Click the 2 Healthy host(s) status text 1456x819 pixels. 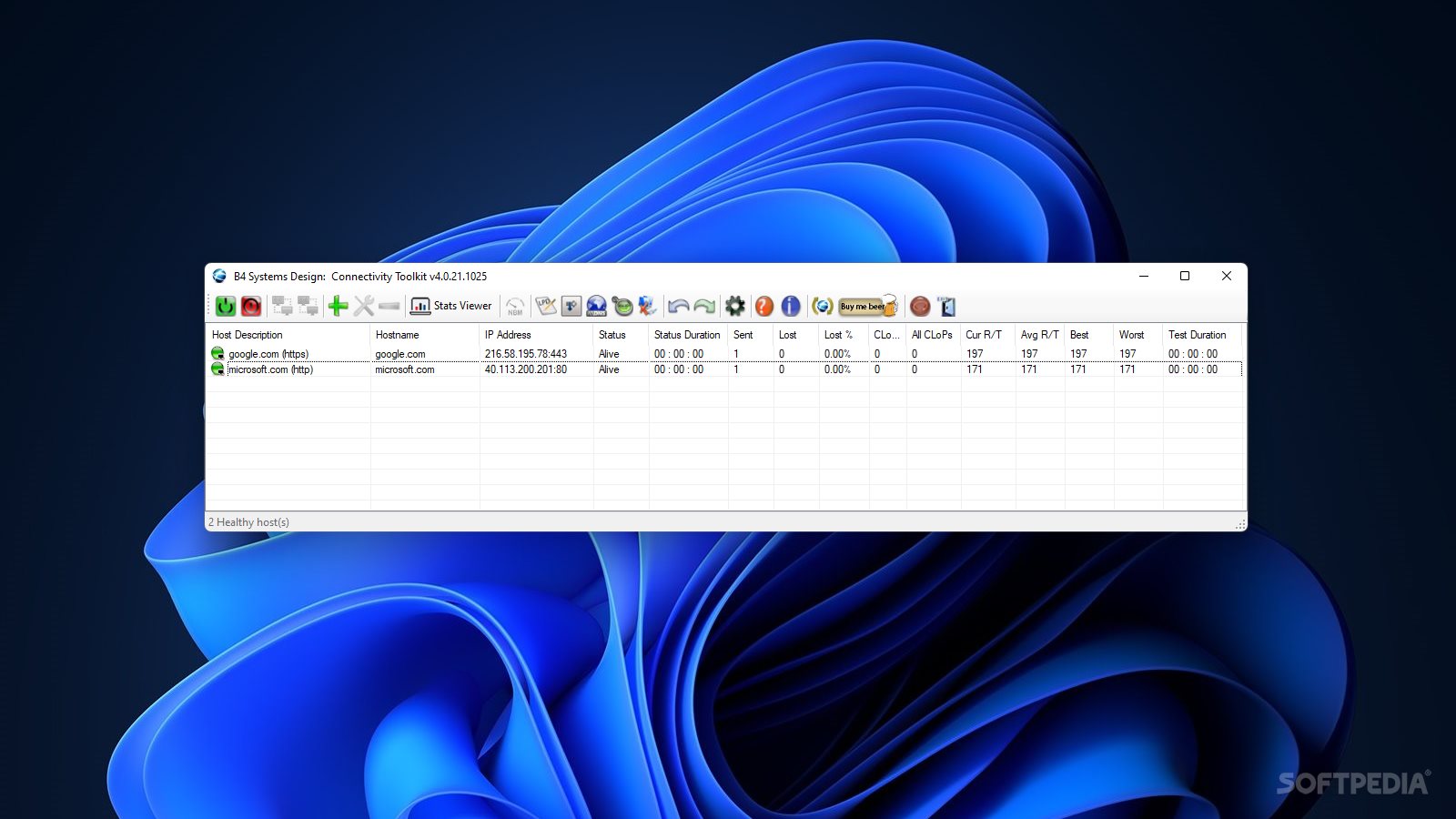pyautogui.click(x=248, y=522)
